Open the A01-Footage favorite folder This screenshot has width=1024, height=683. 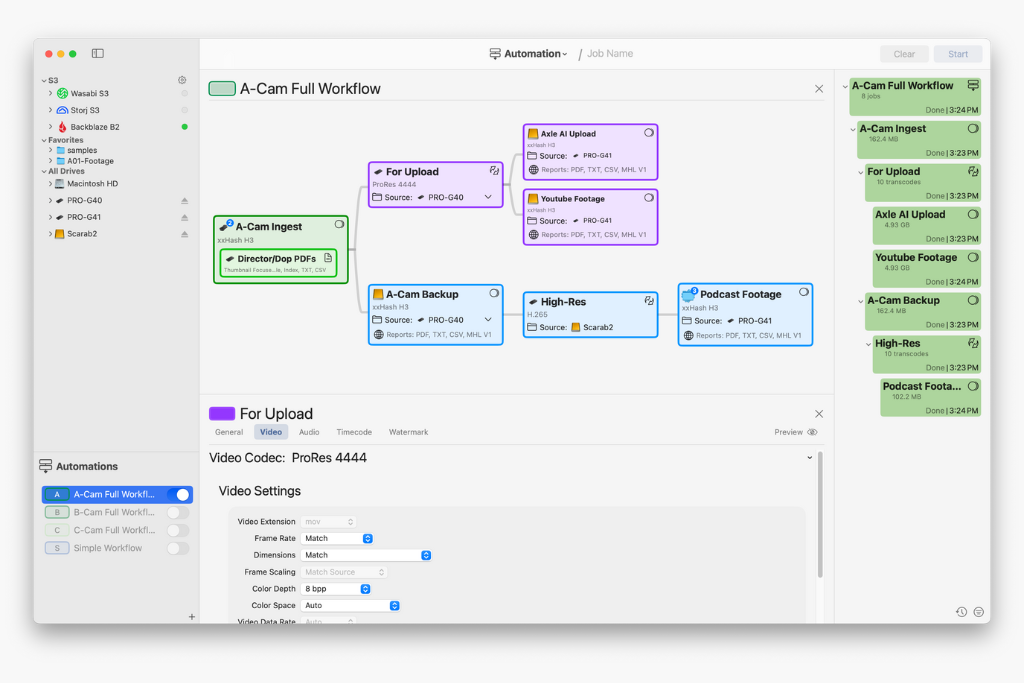coord(90,161)
